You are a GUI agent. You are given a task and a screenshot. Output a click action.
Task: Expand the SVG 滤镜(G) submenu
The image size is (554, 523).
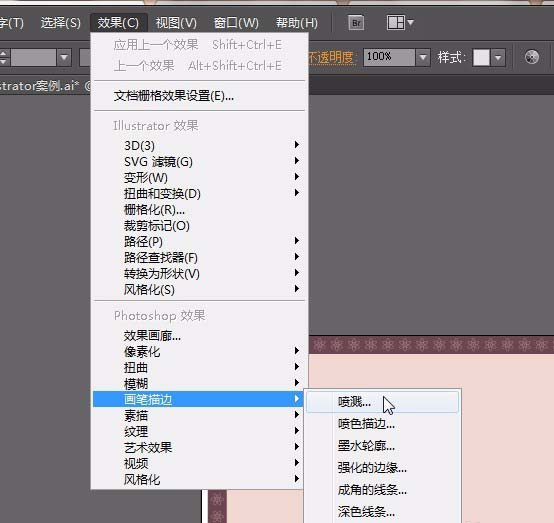(200, 161)
